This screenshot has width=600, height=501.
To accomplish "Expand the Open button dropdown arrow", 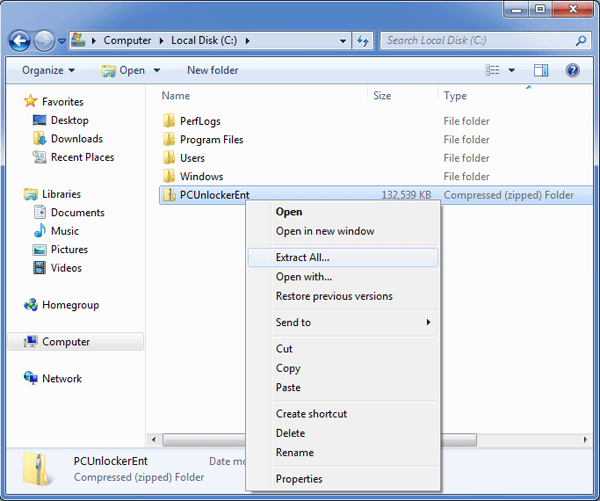I will pos(157,70).
